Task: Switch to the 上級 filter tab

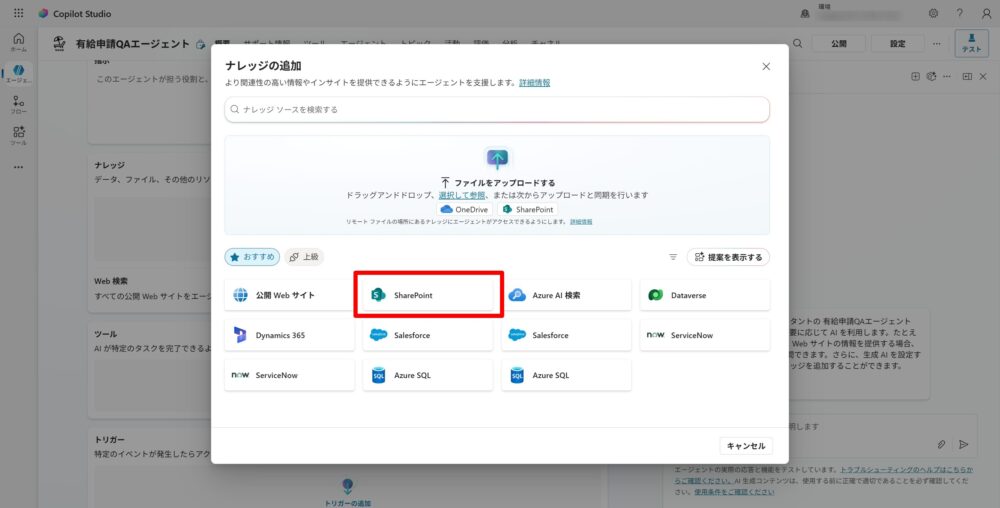Action: (304, 257)
